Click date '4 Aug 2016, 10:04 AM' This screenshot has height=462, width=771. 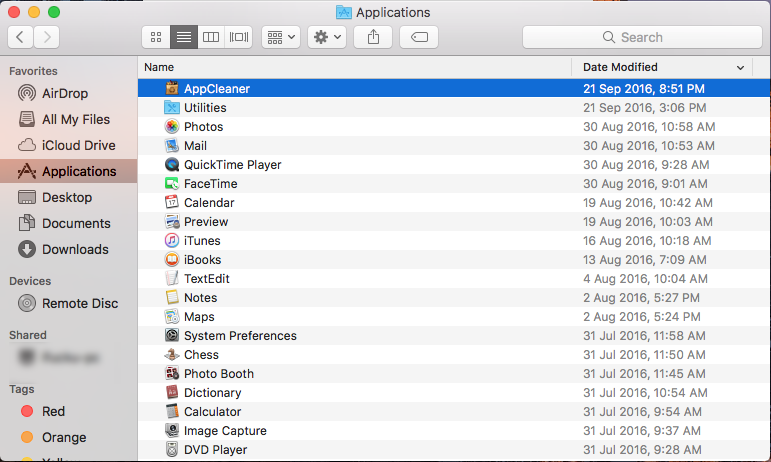pos(646,279)
